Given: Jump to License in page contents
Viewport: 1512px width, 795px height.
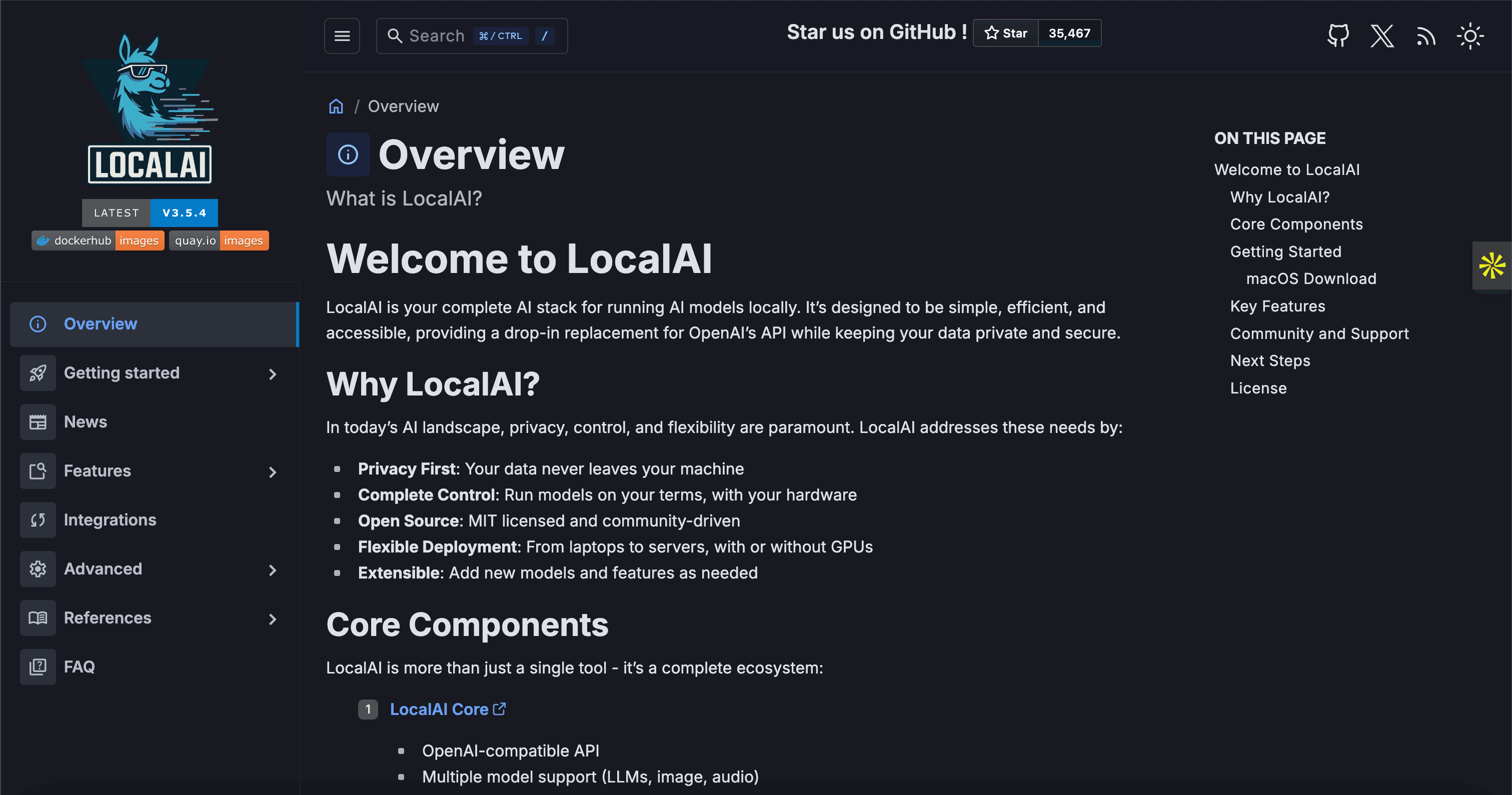Looking at the screenshot, I should point(1258,388).
